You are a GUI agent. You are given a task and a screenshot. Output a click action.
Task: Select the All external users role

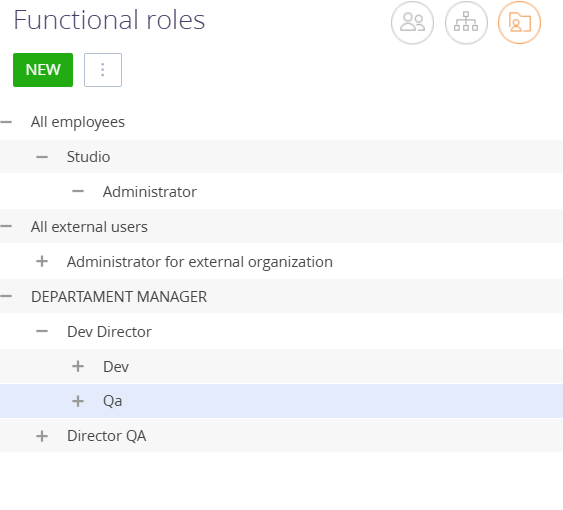click(x=89, y=227)
